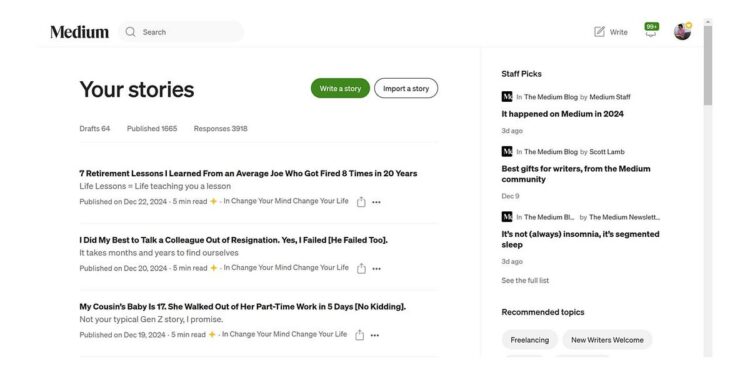Screen dimensions: 750x375
Task: Click 'Published on Dec 20, 2024' date text
Action: pyautogui.click(x=123, y=268)
